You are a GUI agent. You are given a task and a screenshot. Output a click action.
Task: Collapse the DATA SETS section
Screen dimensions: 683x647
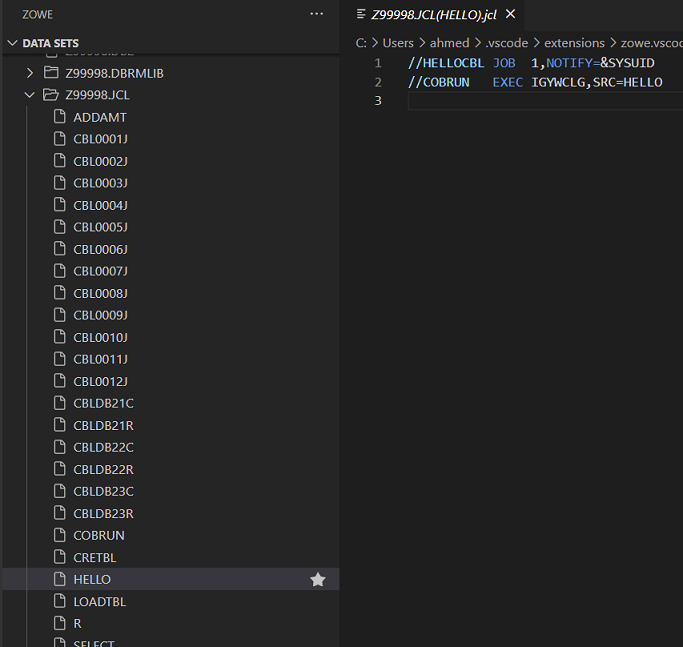pyautogui.click(x=13, y=43)
